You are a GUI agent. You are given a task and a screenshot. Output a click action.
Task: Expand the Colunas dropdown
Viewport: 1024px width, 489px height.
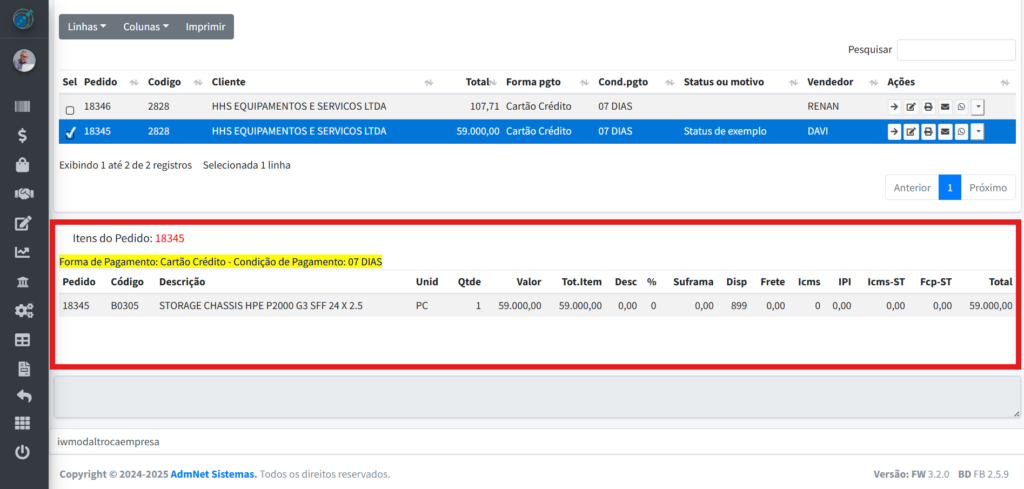[146, 27]
